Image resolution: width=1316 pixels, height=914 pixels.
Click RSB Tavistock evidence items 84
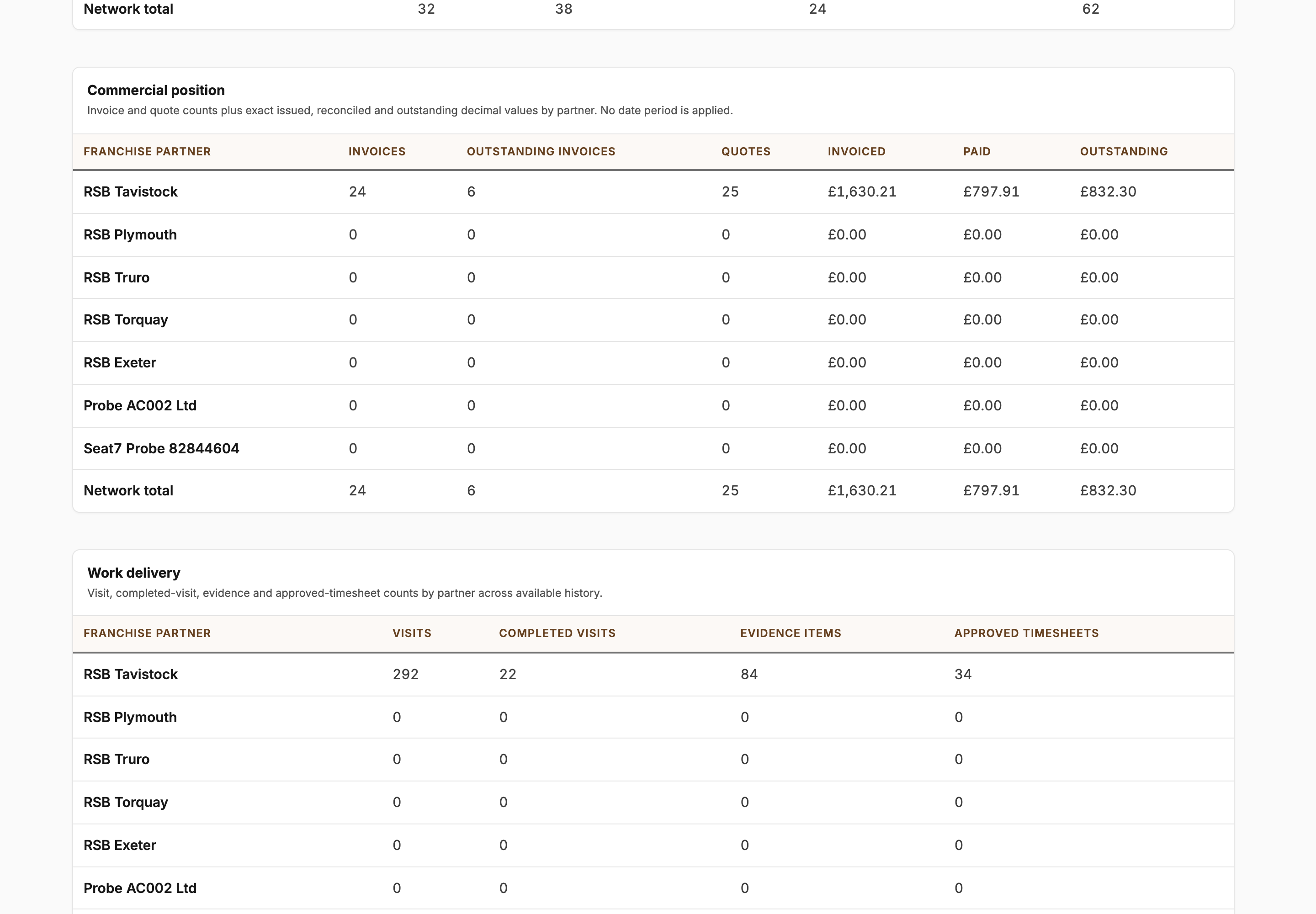(x=749, y=675)
